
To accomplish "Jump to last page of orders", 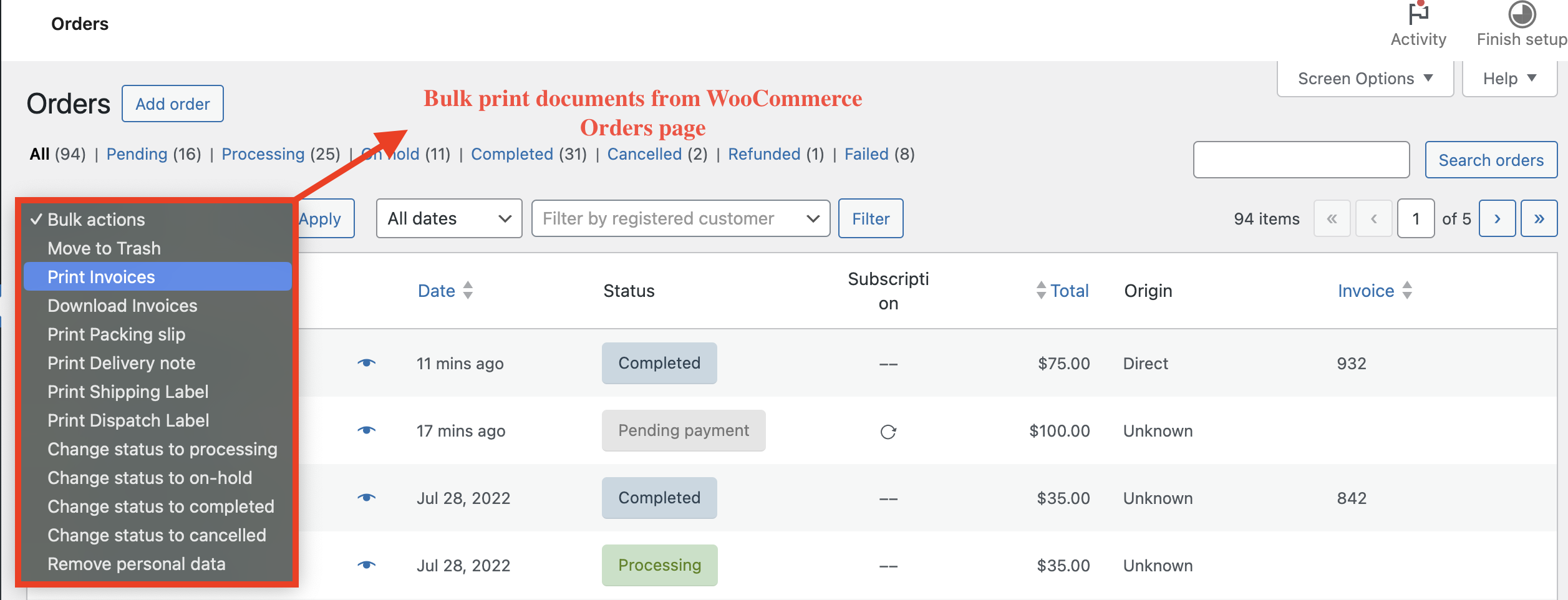I will pyautogui.click(x=1539, y=219).
